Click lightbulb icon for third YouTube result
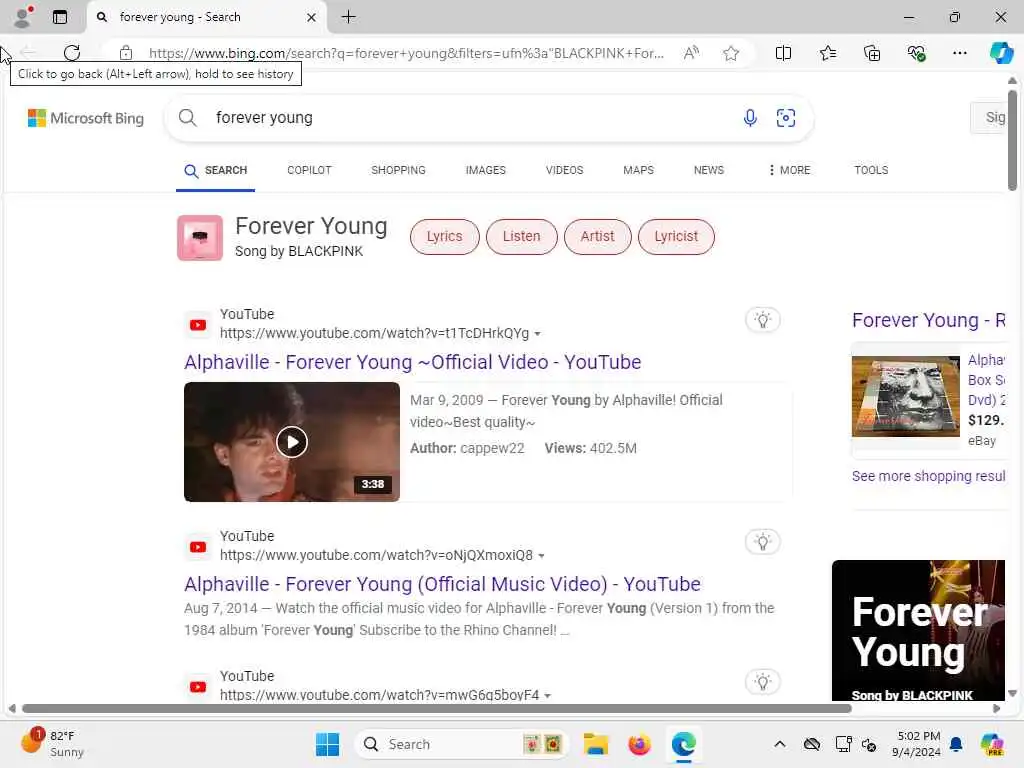Viewport: 1024px width, 768px height. [763, 682]
